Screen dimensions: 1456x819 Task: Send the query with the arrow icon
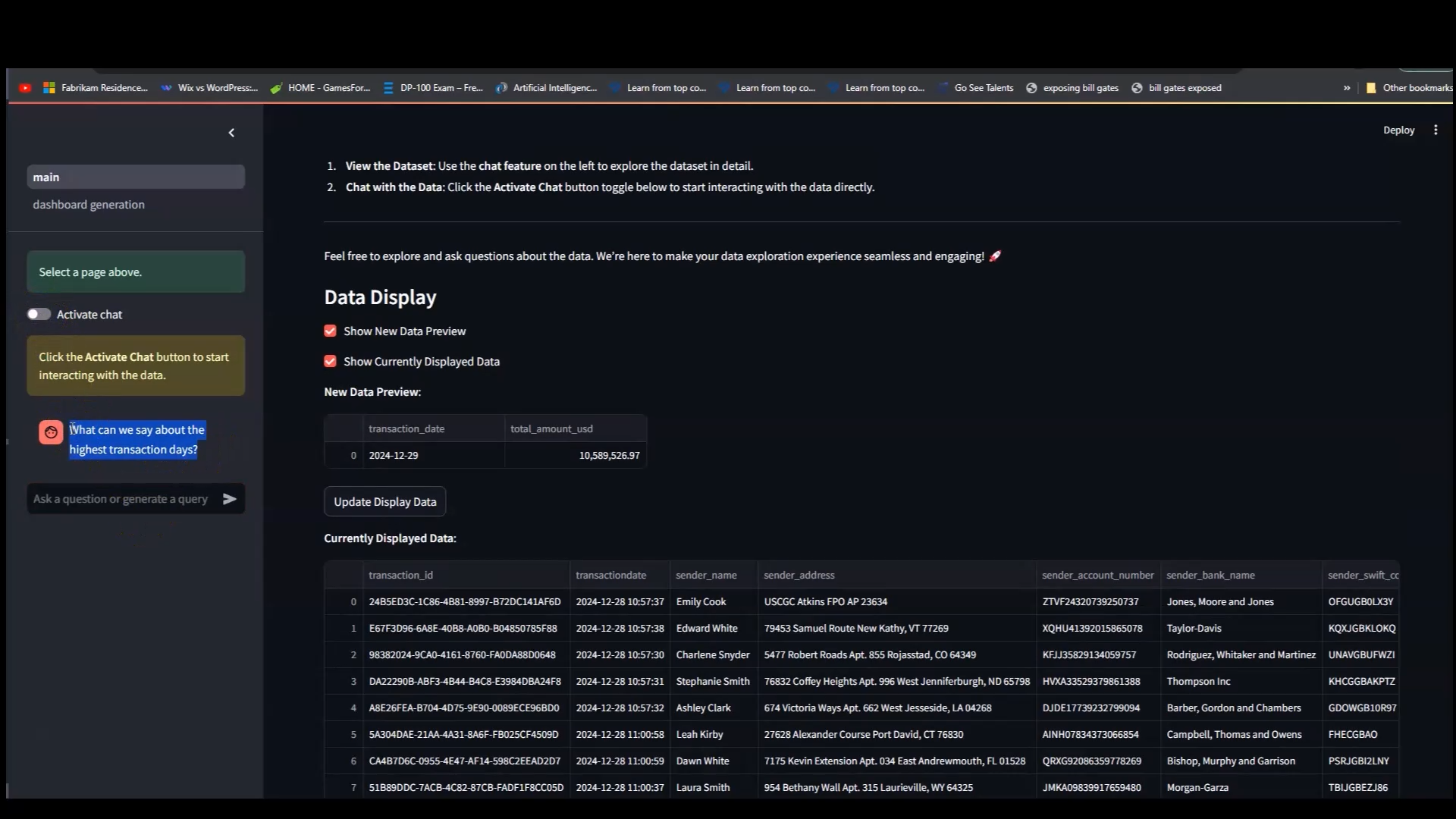230,499
